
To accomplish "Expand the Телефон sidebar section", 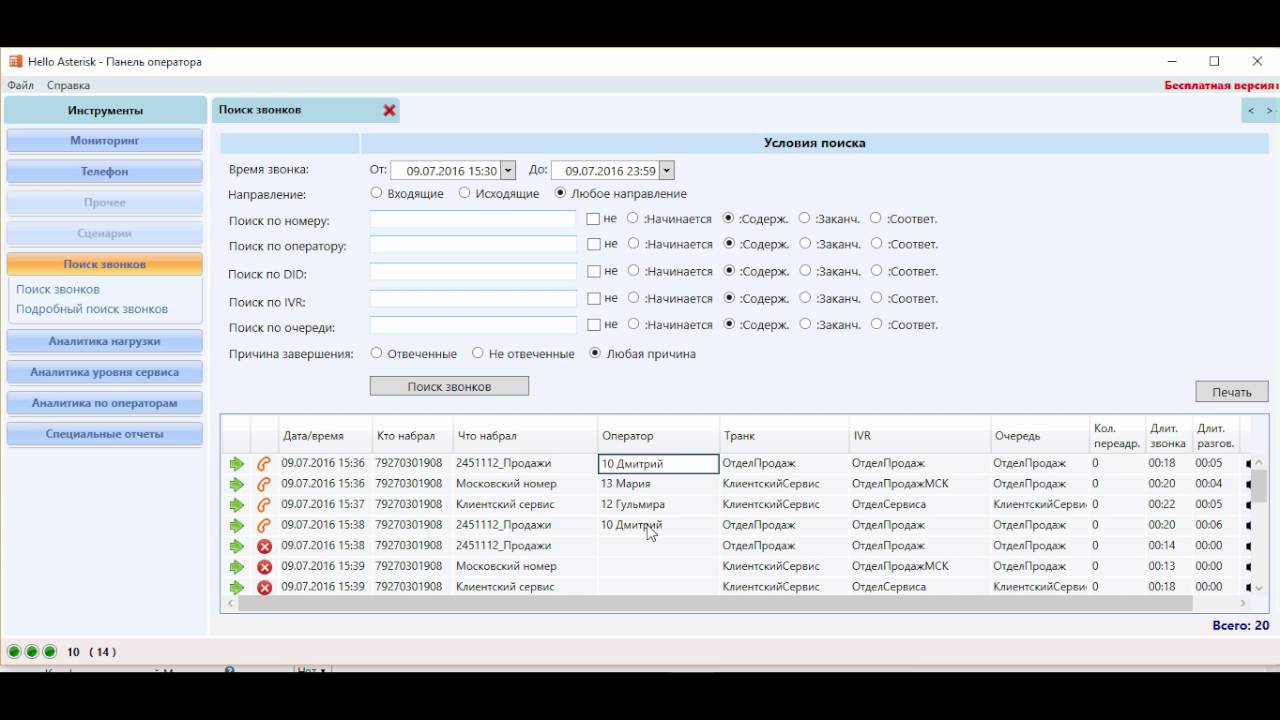I will tap(105, 172).
